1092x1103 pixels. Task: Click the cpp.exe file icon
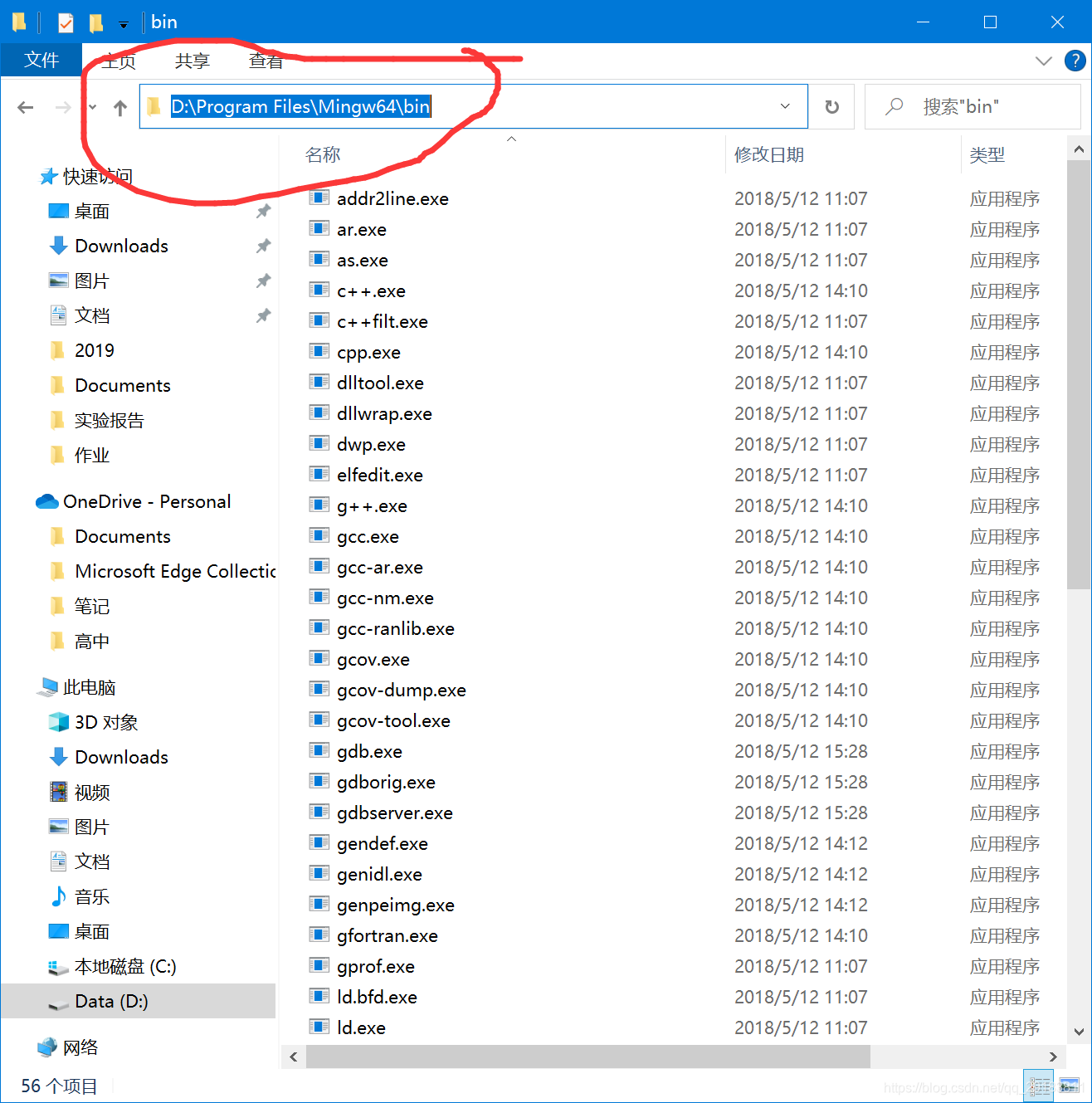point(319,351)
